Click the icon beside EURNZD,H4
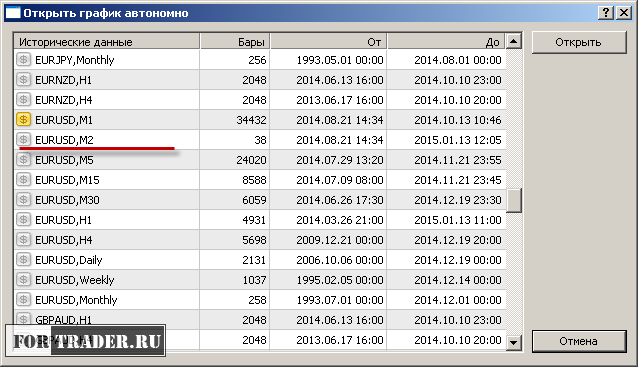This screenshot has height=367, width=638. coord(24,100)
